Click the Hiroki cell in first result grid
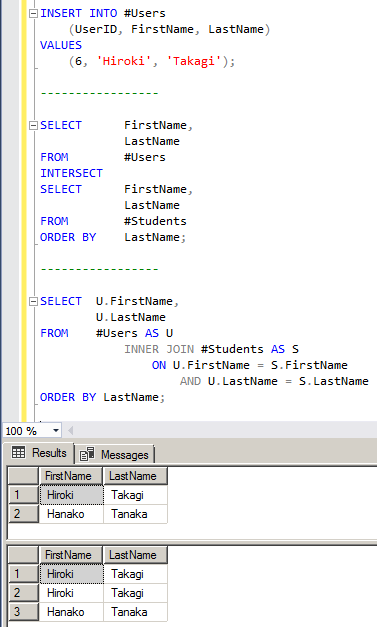 click(x=71, y=495)
